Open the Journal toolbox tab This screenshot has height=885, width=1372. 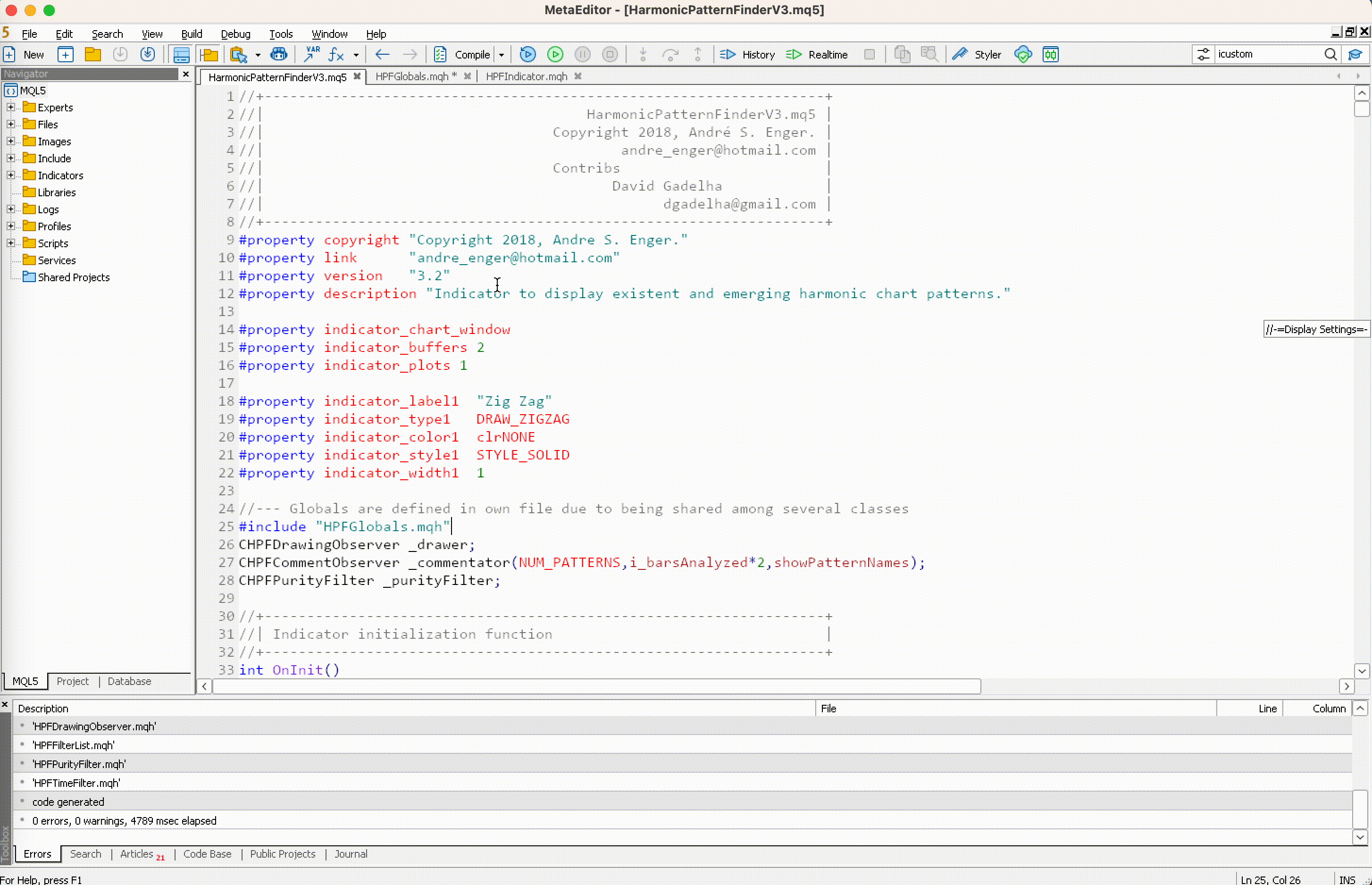click(351, 854)
